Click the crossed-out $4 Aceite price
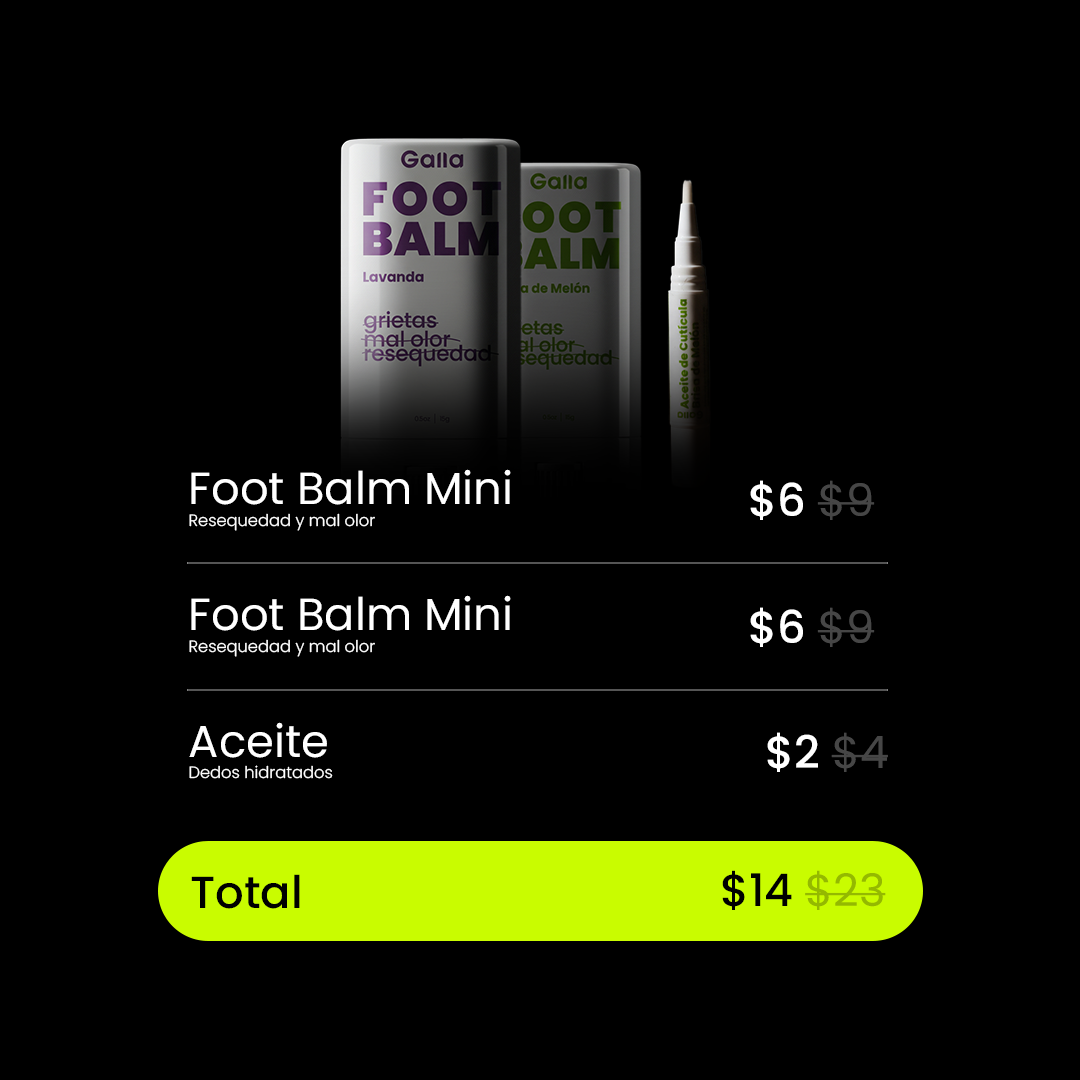 [860, 751]
